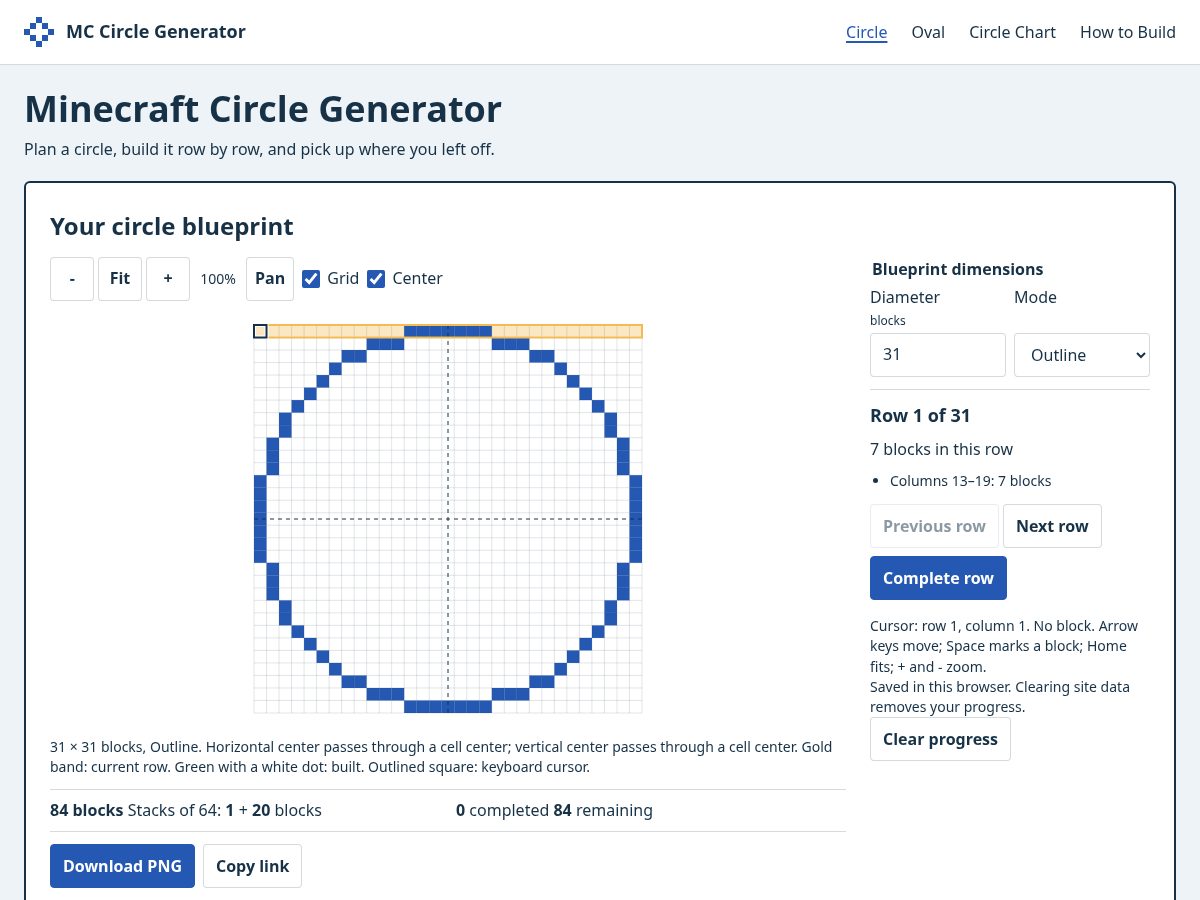The width and height of the screenshot is (1200, 900).
Task: Uncheck the Center checkbox
Action: (376, 279)
